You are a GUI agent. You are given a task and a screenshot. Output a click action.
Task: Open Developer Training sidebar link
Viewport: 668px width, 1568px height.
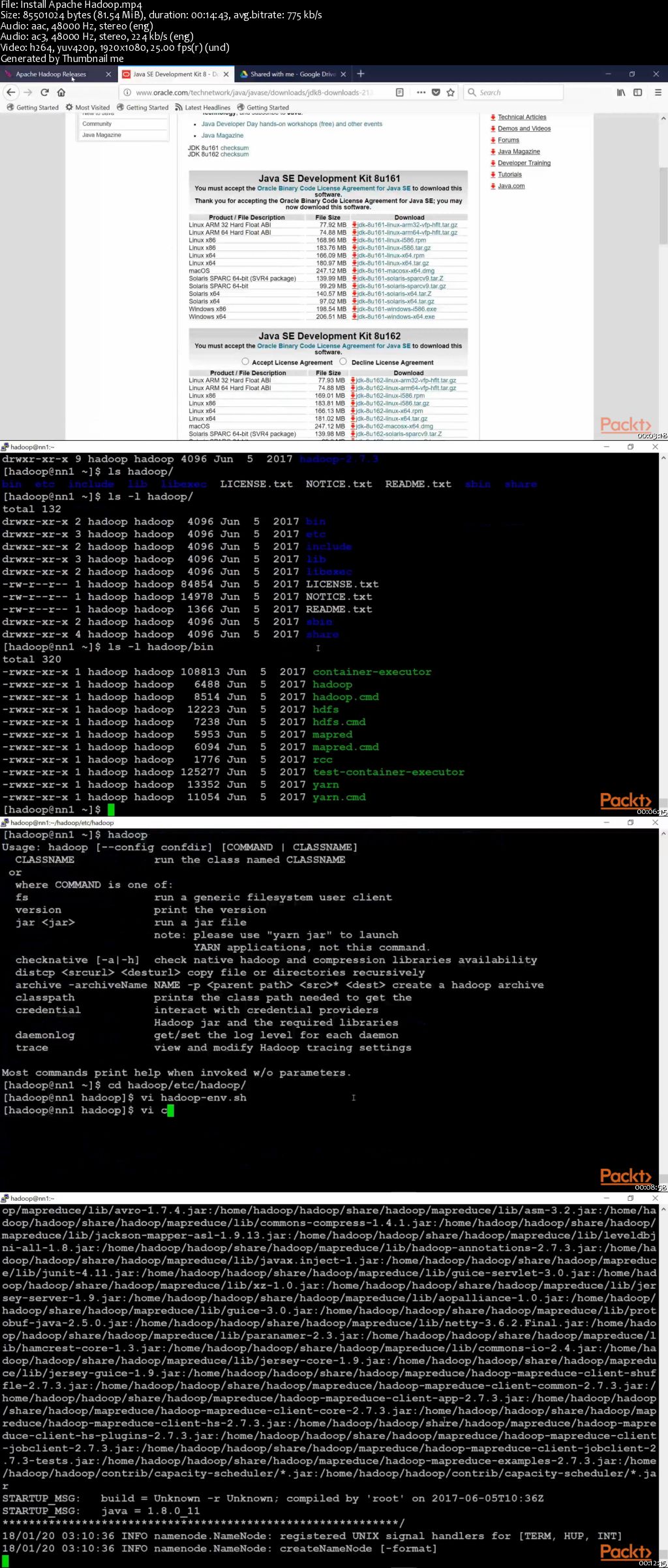click(524, 163)
